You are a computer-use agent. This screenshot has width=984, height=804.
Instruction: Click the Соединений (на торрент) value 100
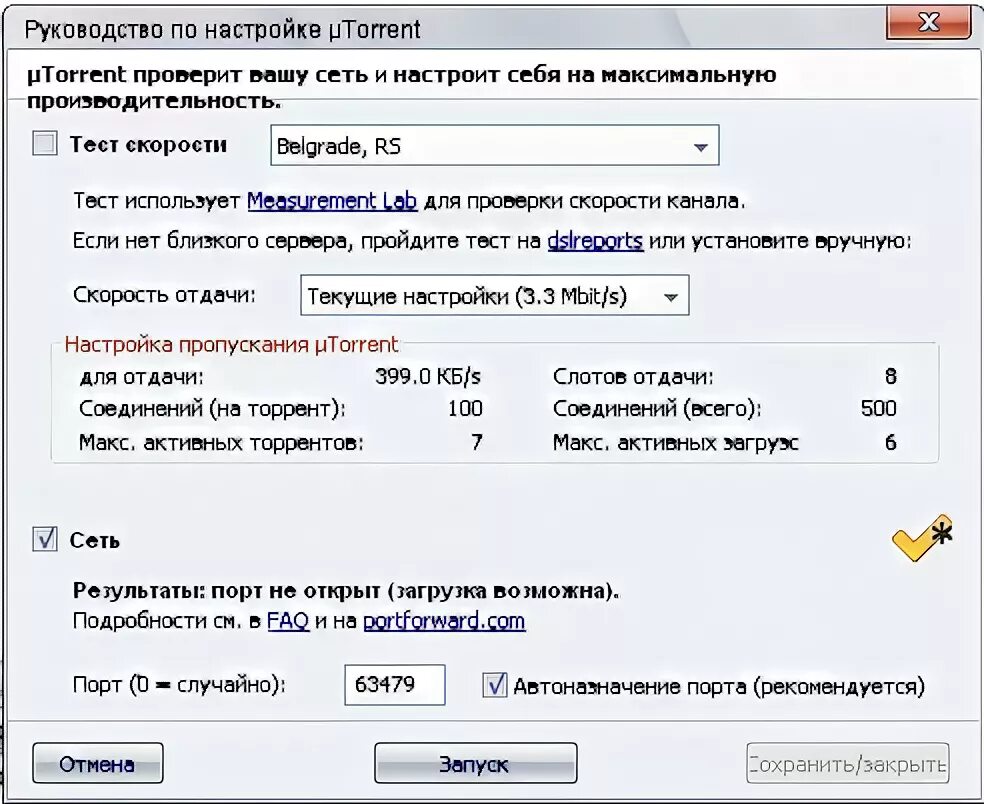[x=465, y=409]
